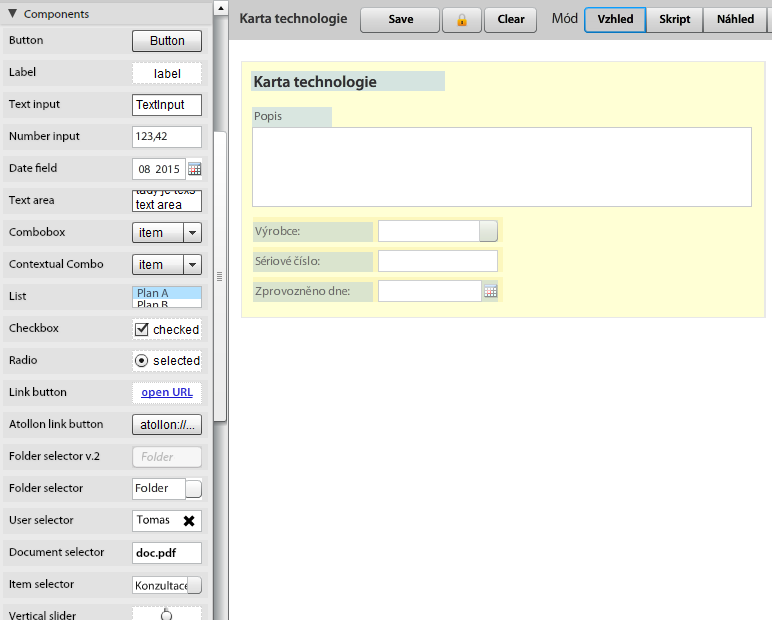The height and width of the screenshot is (620, 772).
Task: Click calendar icon beside Date field component
Action: coord(195,169)
